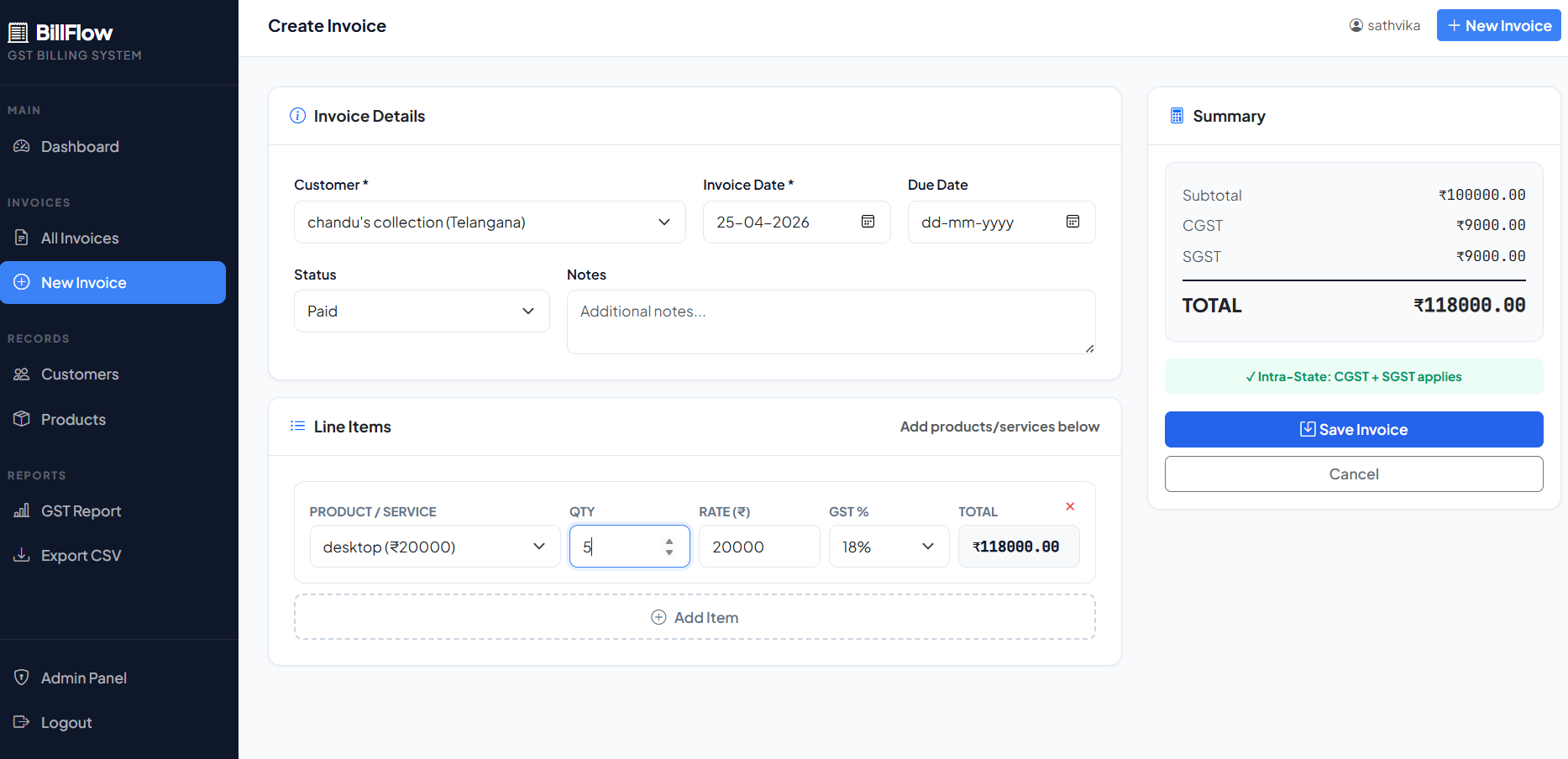
Task: Click the Line Items list icon
Action: (297, 426)
